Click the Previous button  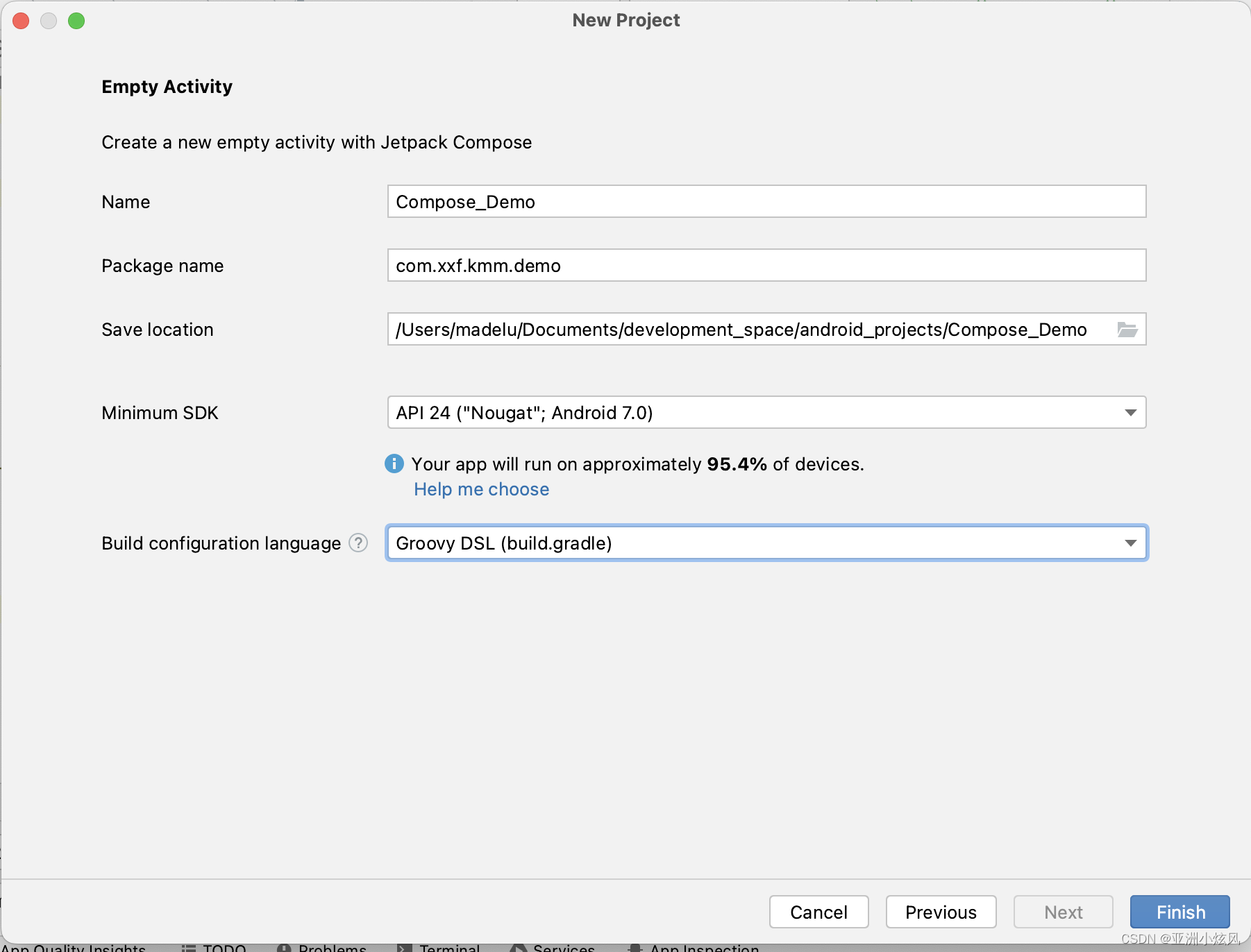941,912
